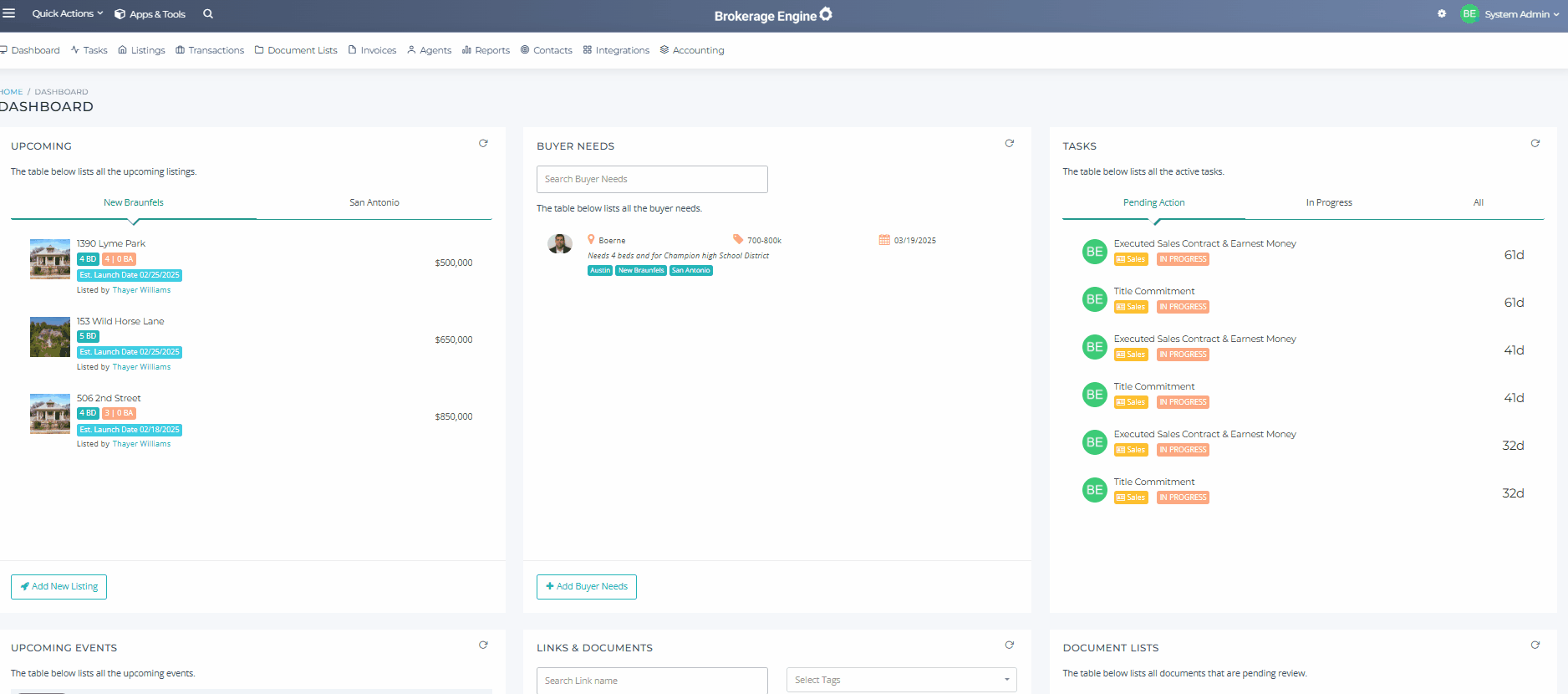
Task: Refresh the Buyer Needs panel
Action: tap(1010, 144)
